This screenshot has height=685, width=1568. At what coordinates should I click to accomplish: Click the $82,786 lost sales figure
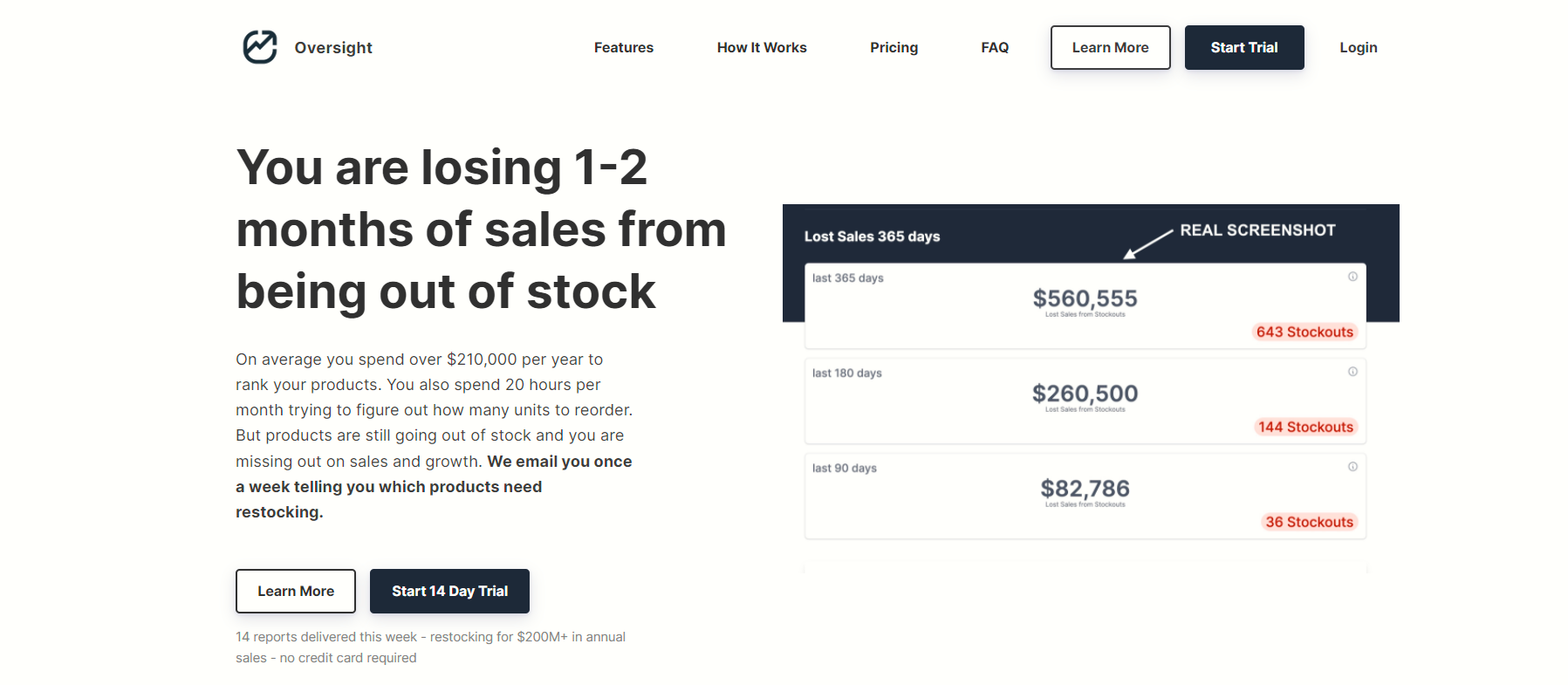click(1085, 489)
